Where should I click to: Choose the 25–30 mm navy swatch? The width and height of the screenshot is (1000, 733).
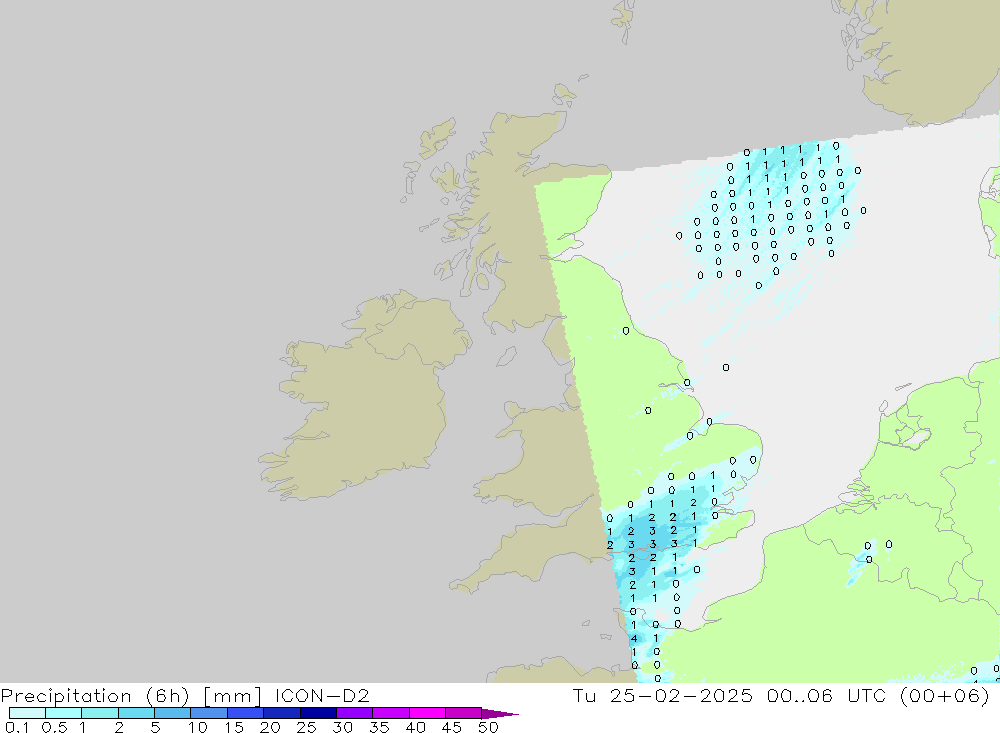click(x=318, y=713)
